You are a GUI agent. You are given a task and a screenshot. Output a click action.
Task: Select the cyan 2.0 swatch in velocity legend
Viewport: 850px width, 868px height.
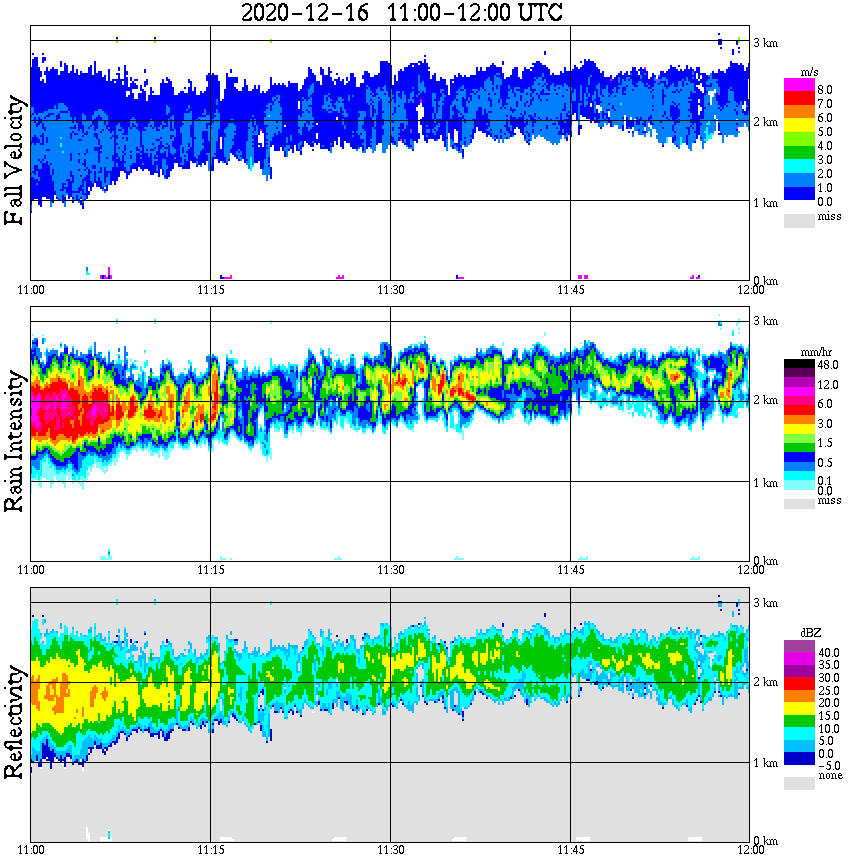tap(800, 166)
